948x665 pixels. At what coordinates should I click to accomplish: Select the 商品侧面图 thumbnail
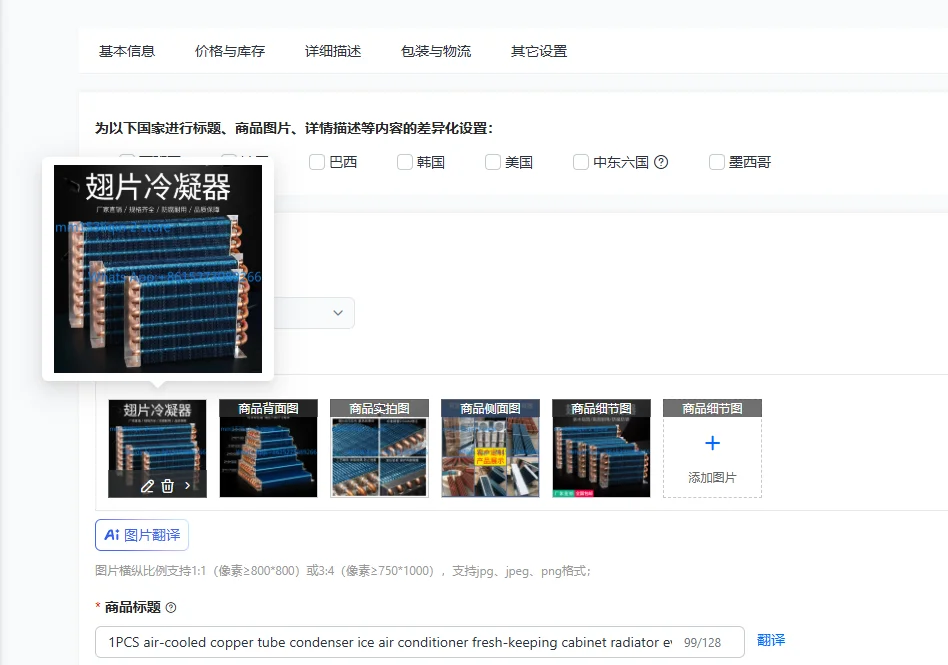[490, 449]
